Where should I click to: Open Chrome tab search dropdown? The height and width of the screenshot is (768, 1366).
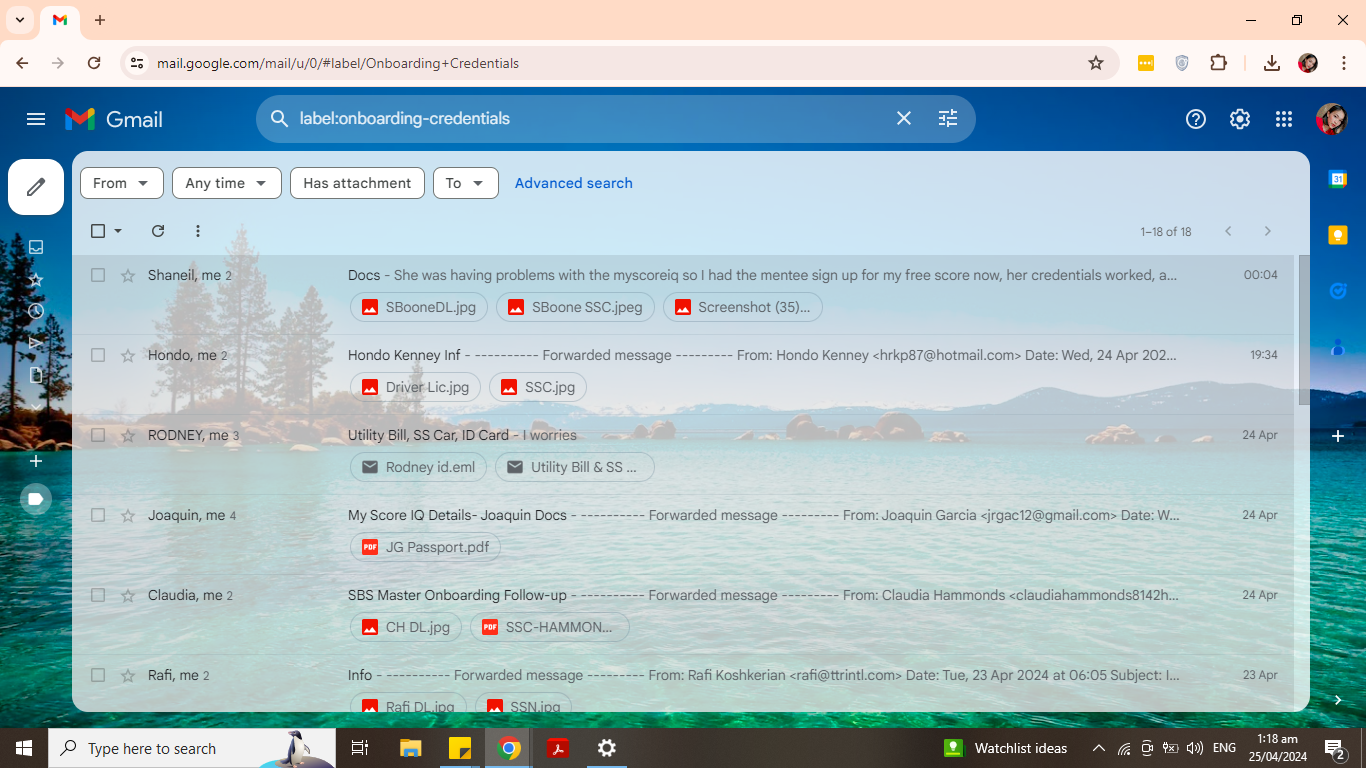(20, 20)
